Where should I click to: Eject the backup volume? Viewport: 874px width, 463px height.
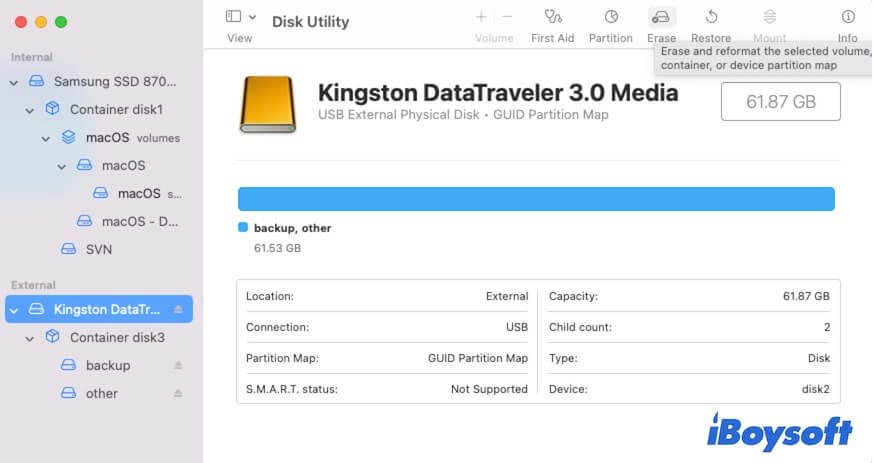[x=178, y=365]
